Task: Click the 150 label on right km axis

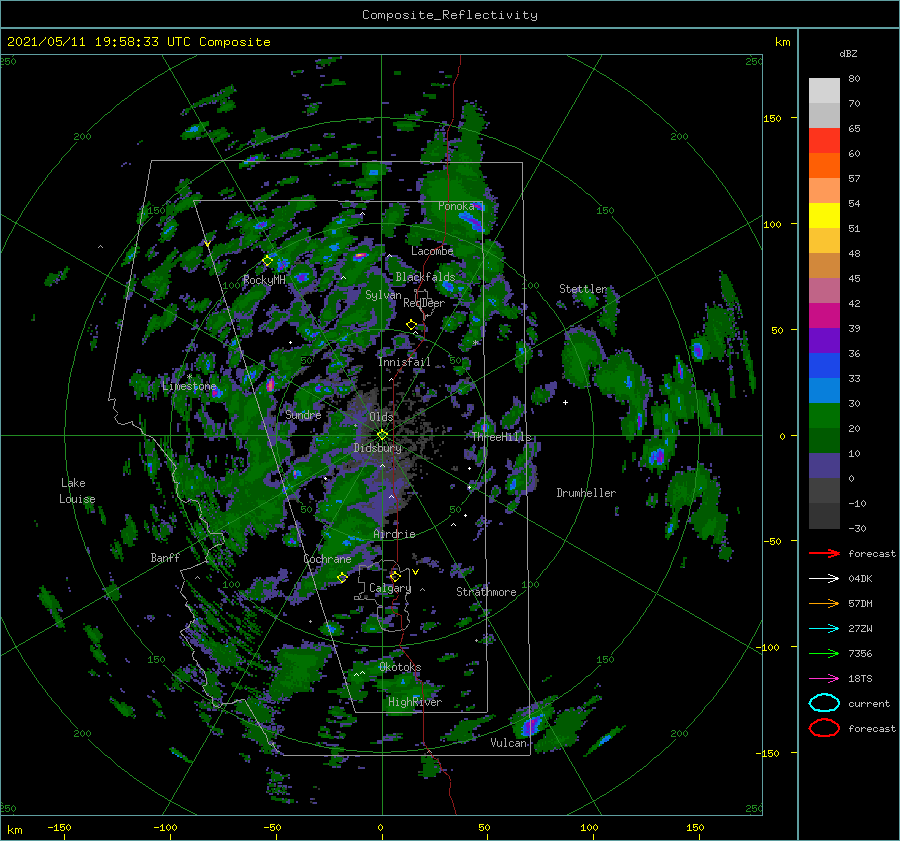Action: pyautogui.click(x=772, y=118)
